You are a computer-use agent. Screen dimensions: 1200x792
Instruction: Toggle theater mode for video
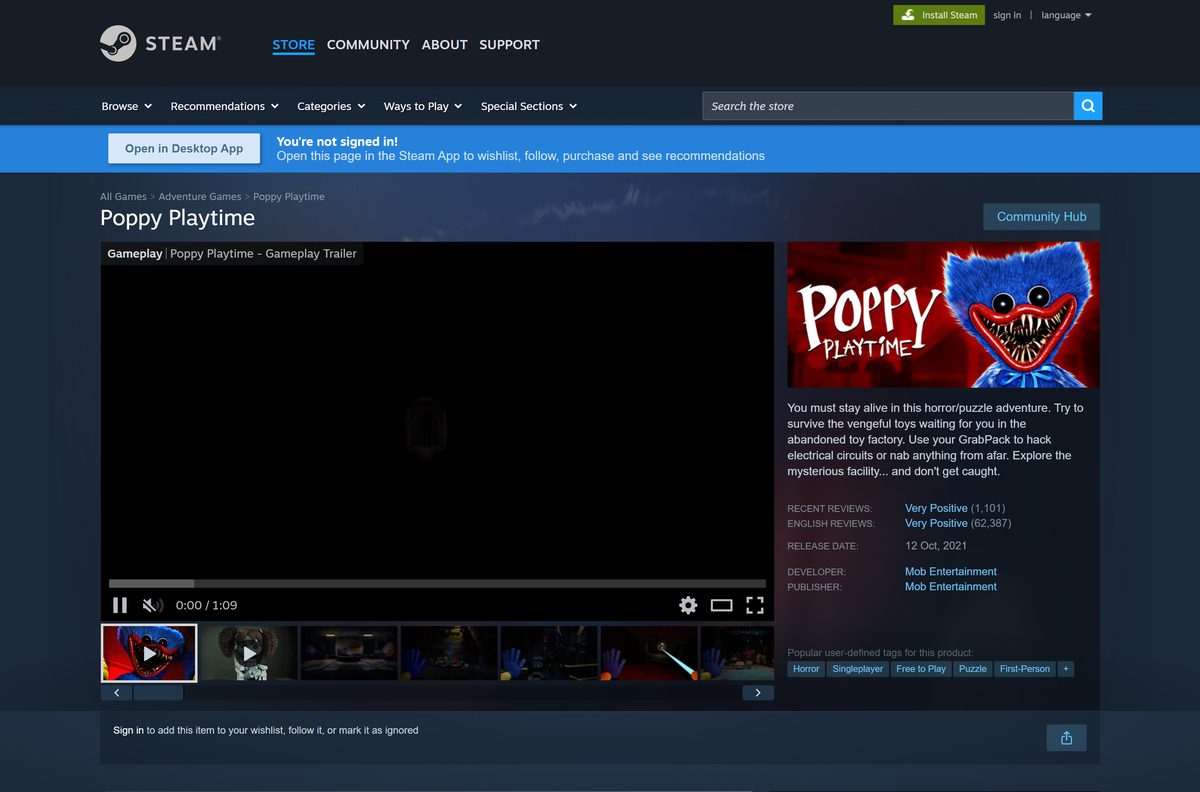722,605
